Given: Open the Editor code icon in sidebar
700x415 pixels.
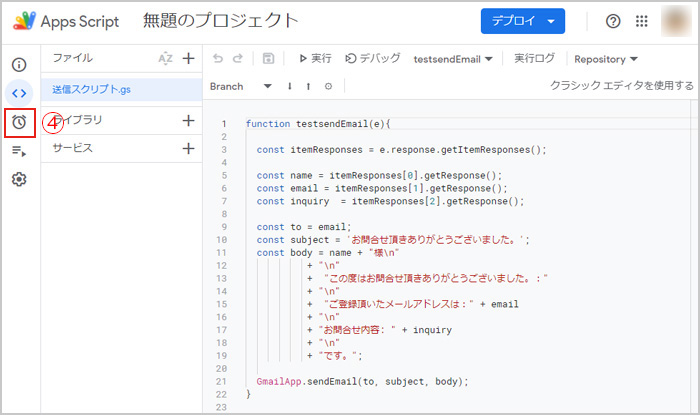Looking at the screenshot, I should click(19, 93).
